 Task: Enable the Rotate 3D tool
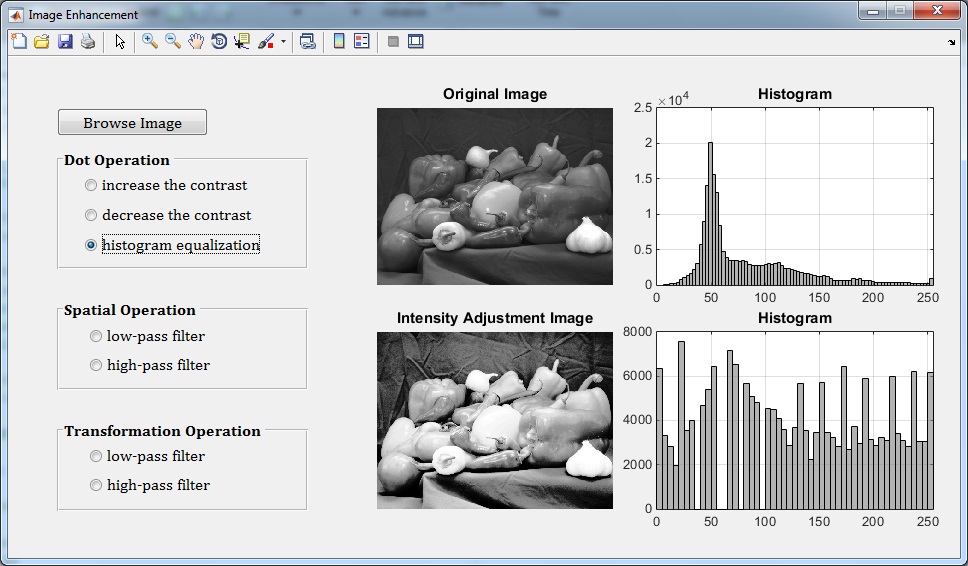tap(219, 41)
